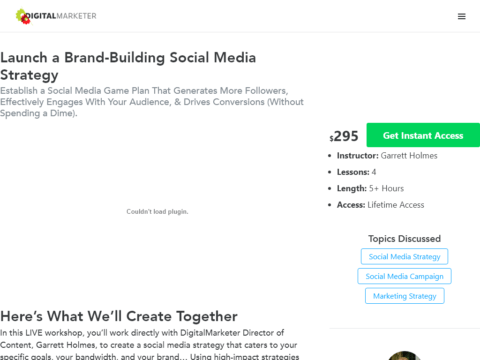Click the Launch a Brand-Building Social Media Strategy heading
Viewport: 480px width, 360px height.
[128, 66]
